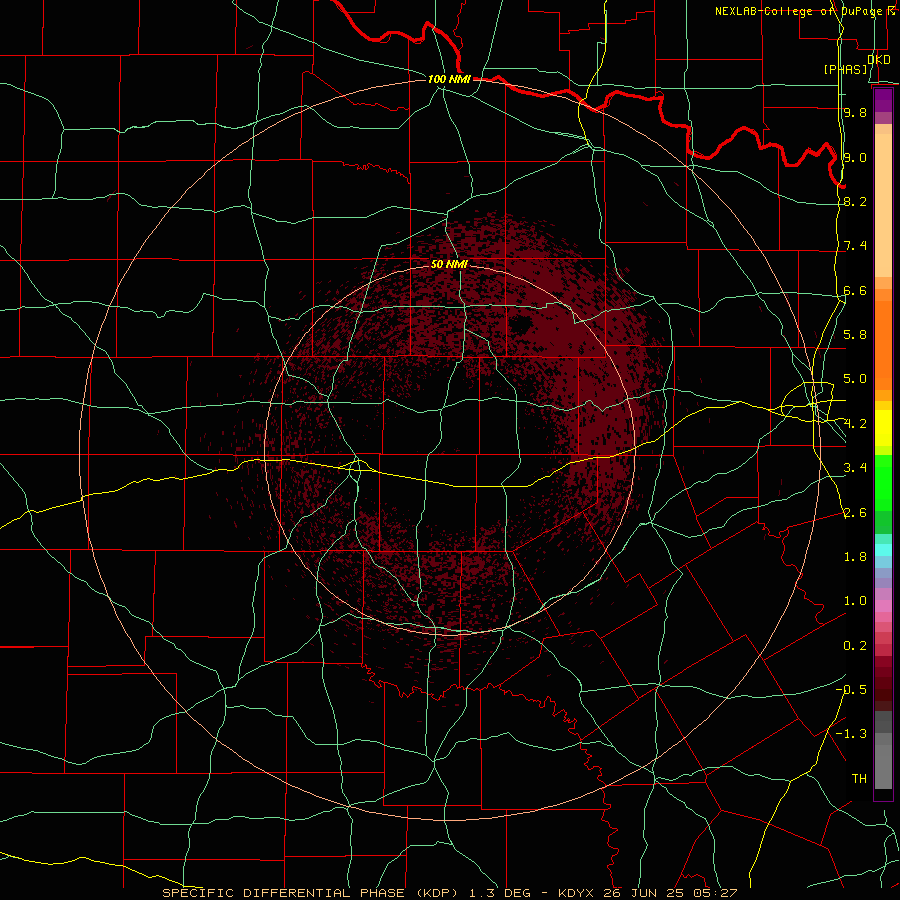Click the 50 NMI range ring label

click(449, 264)
